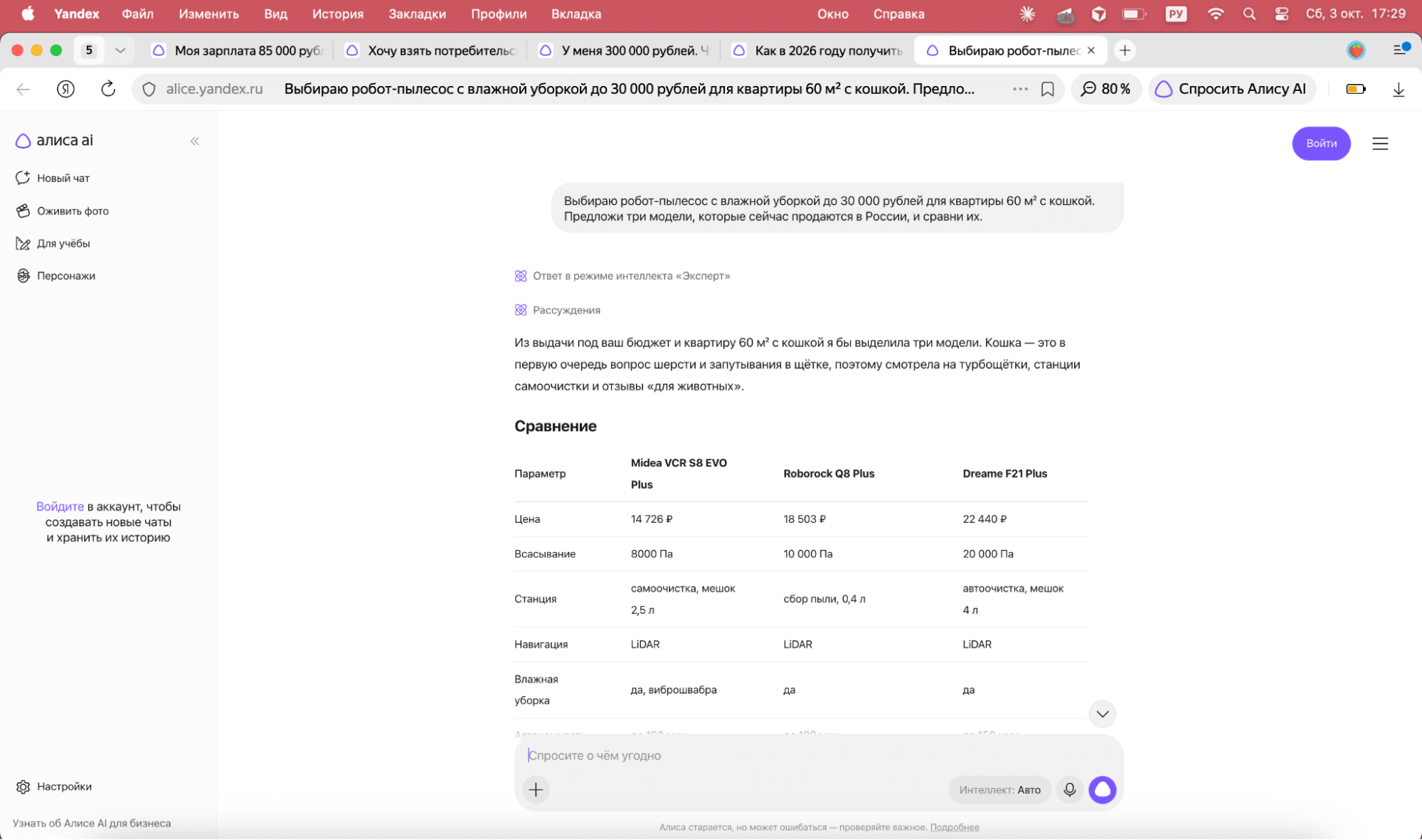Image resolution: width=1422 pixels, height=840 pixels.
Task: Open the hamburger menu at top right
Action: [1380, 144]
